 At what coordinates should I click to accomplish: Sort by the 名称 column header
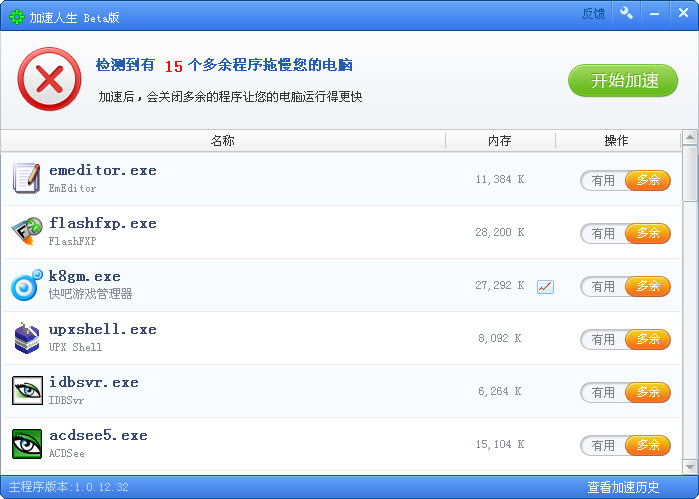coord(223,141)
